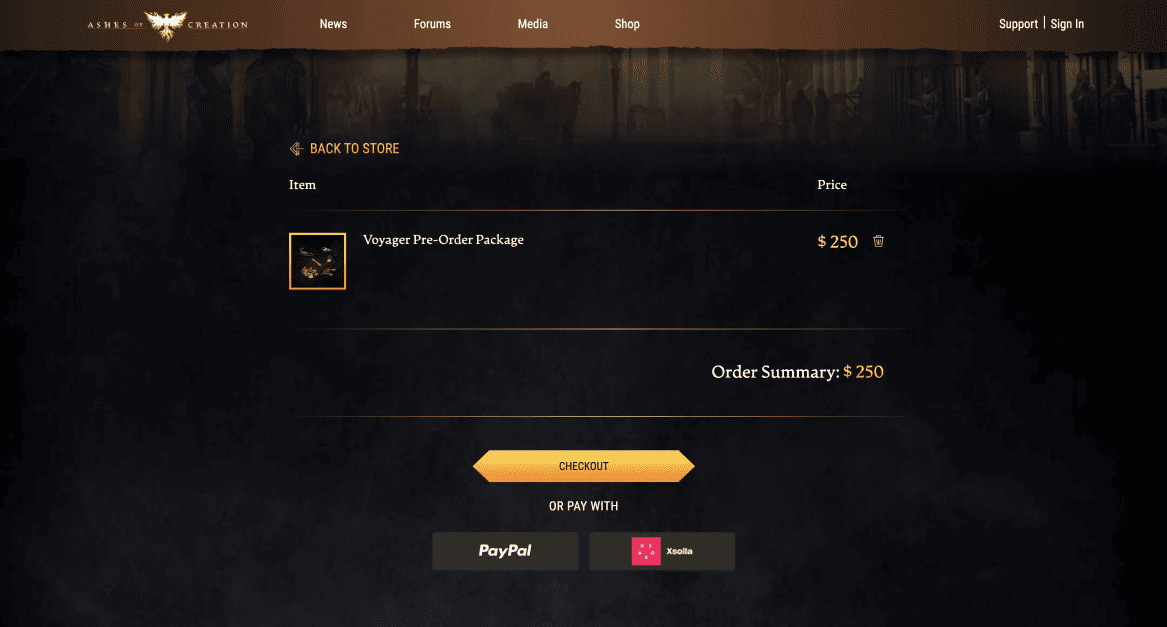Pay with the Xsolla logo button
The width and height of the screenshot is (1167, 627).
[x=662, y=551]
